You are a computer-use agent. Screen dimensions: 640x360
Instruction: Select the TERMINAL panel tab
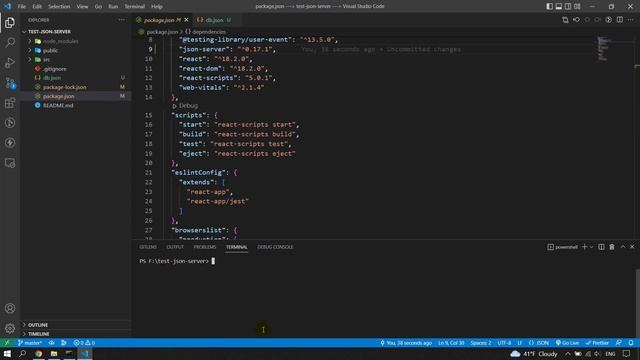pyautogui.click(x=237, y=247)
